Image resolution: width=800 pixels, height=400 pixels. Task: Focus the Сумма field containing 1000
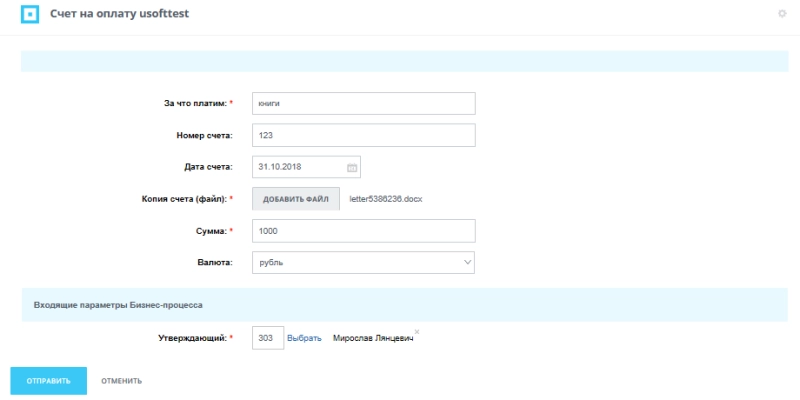click(x=363, y=231)
